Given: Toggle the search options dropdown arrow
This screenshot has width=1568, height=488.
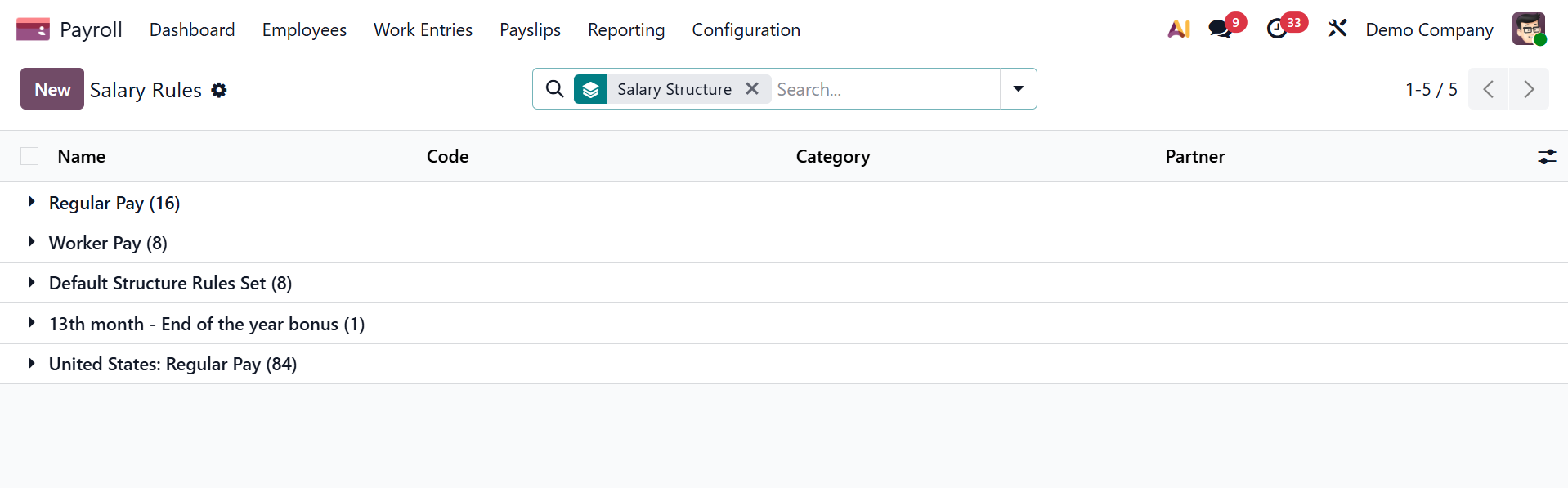Looking at the screenshot, I should (x=1018, y=89).
